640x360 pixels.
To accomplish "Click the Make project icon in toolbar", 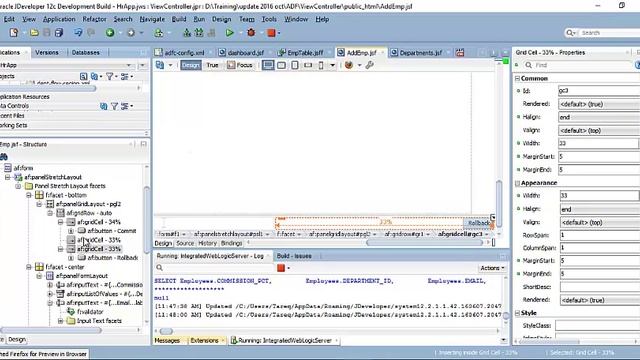I will [187, 33].
